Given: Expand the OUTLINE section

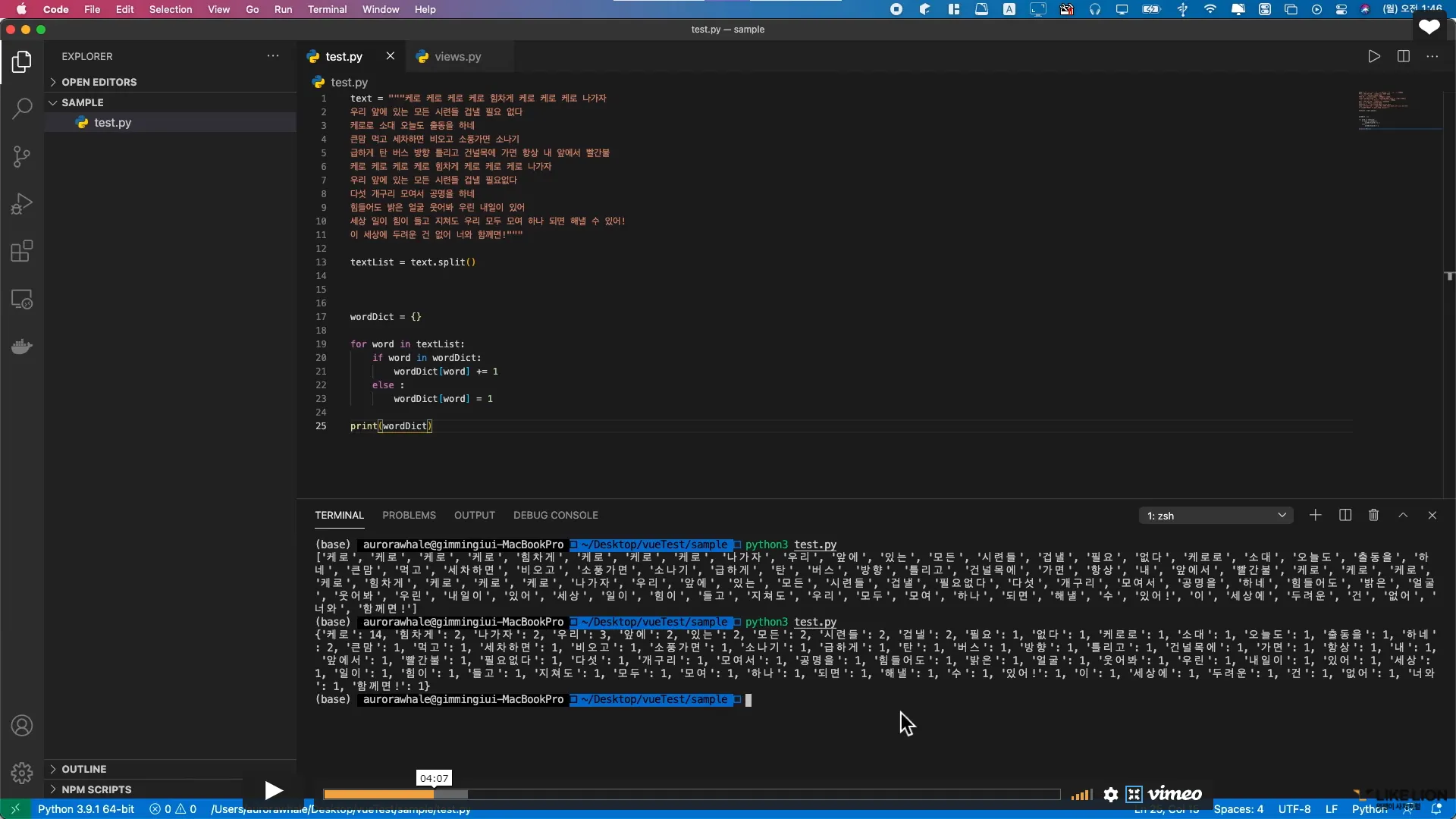Looking at the screenshot, I should pyautogui.click(x=83, y=769).
